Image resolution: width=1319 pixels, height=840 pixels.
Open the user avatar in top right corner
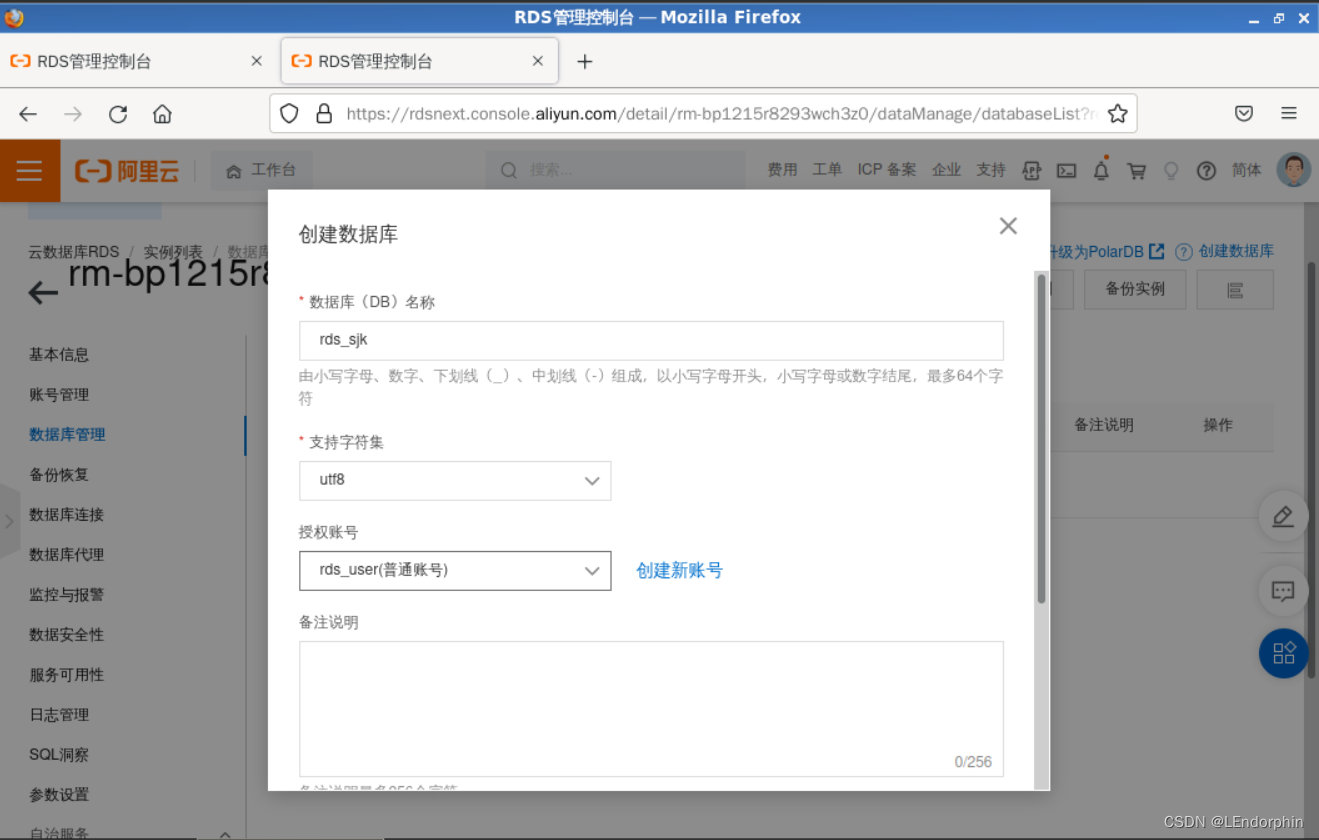click(1294, 169)
